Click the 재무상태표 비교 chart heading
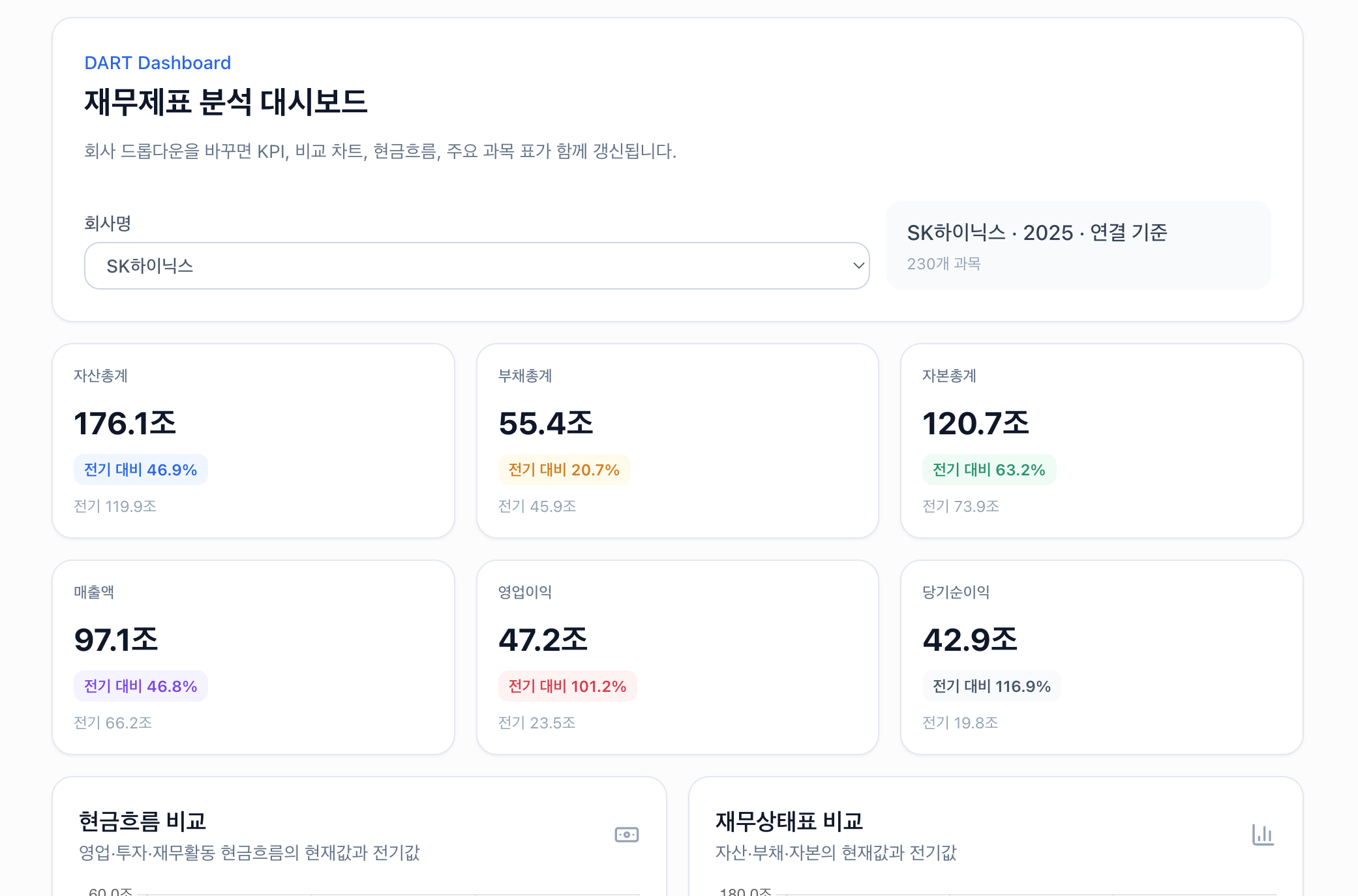This screenshot has height=896, width=1358. (x=789, y=821)
